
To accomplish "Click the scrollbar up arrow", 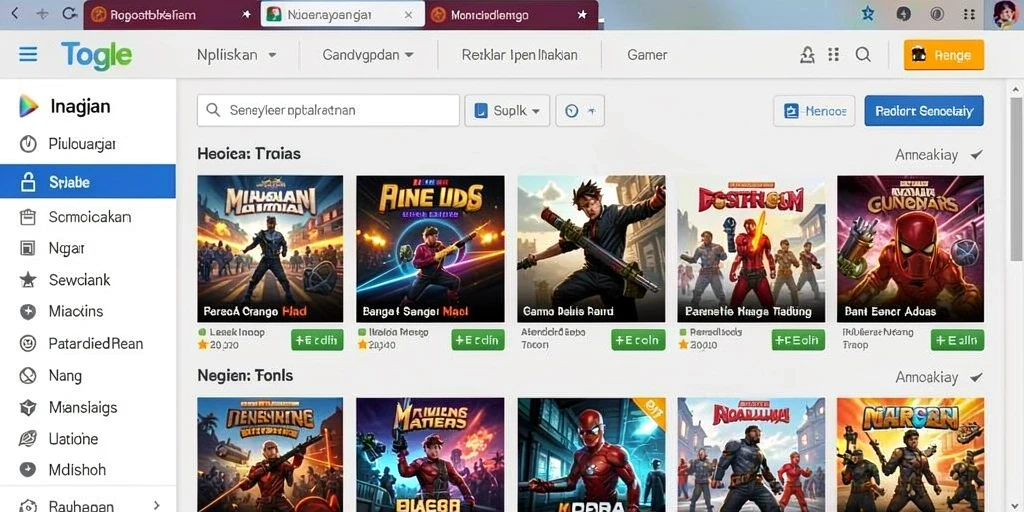I will click(x=1016, y=88).
